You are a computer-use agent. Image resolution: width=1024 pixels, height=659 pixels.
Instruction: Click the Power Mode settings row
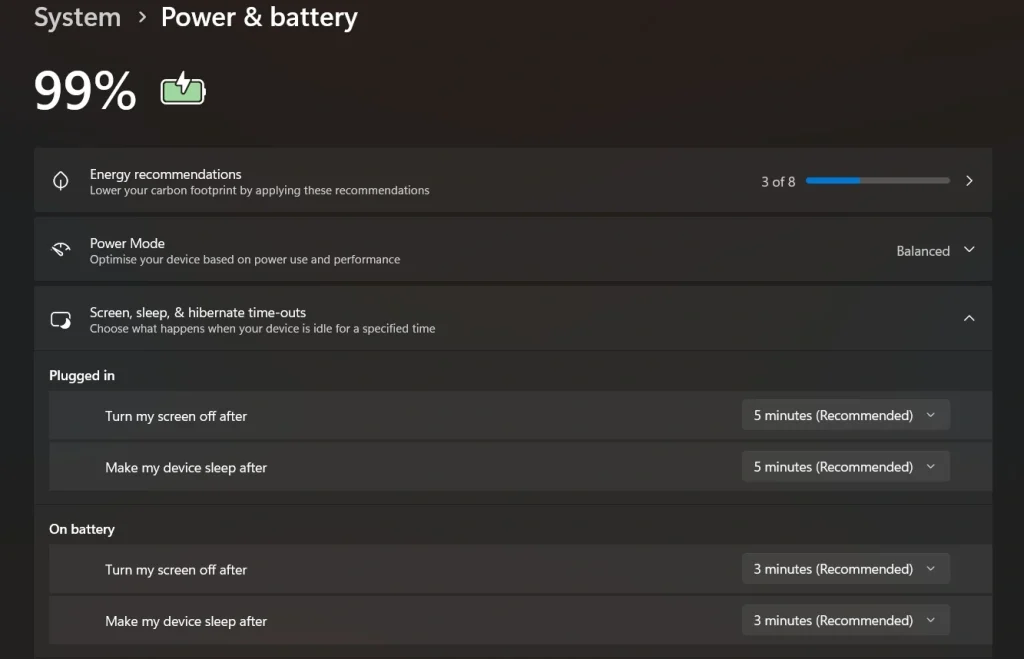[400, 250]
